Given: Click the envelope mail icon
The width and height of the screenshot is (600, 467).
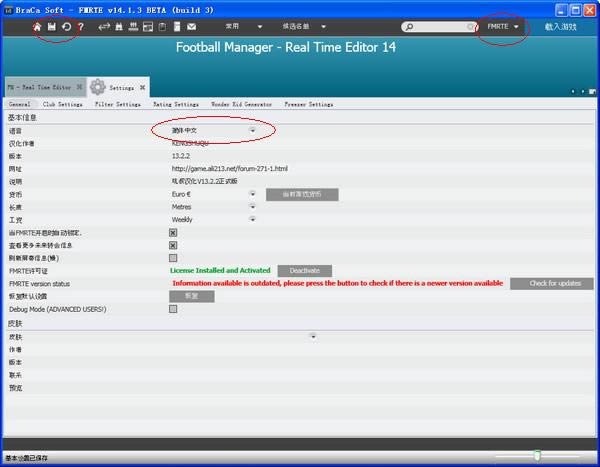Looking at the screenshot, I should [x=191, y=26].
